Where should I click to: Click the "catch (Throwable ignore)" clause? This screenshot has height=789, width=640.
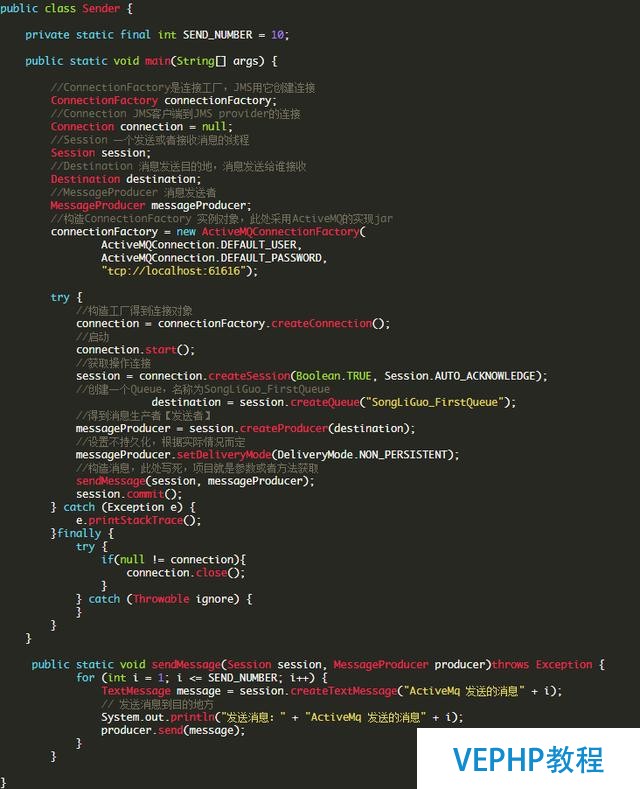(164, 599)
